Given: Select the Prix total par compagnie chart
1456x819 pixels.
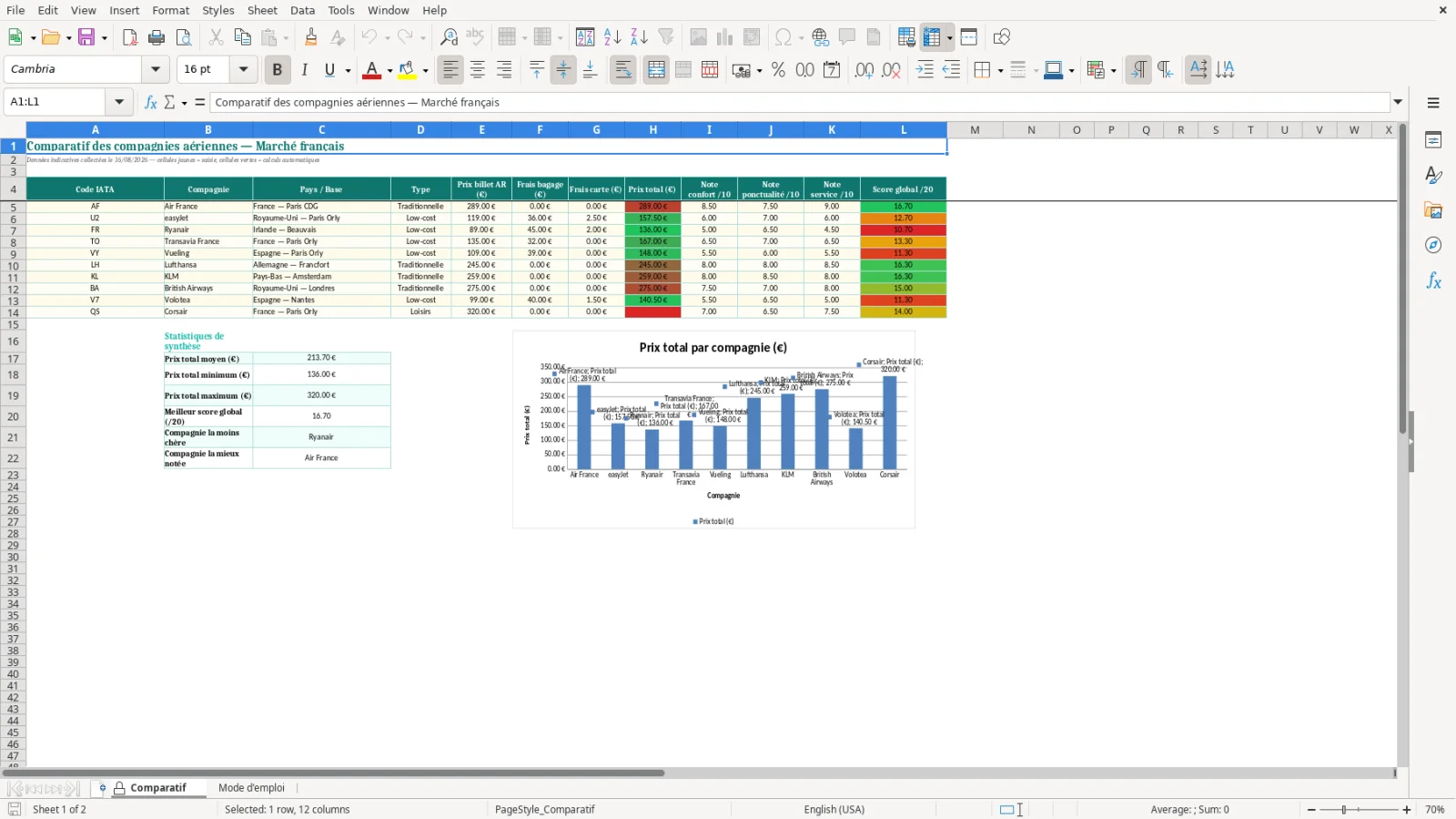Looking at the screenshot, I should pos(713,430).
